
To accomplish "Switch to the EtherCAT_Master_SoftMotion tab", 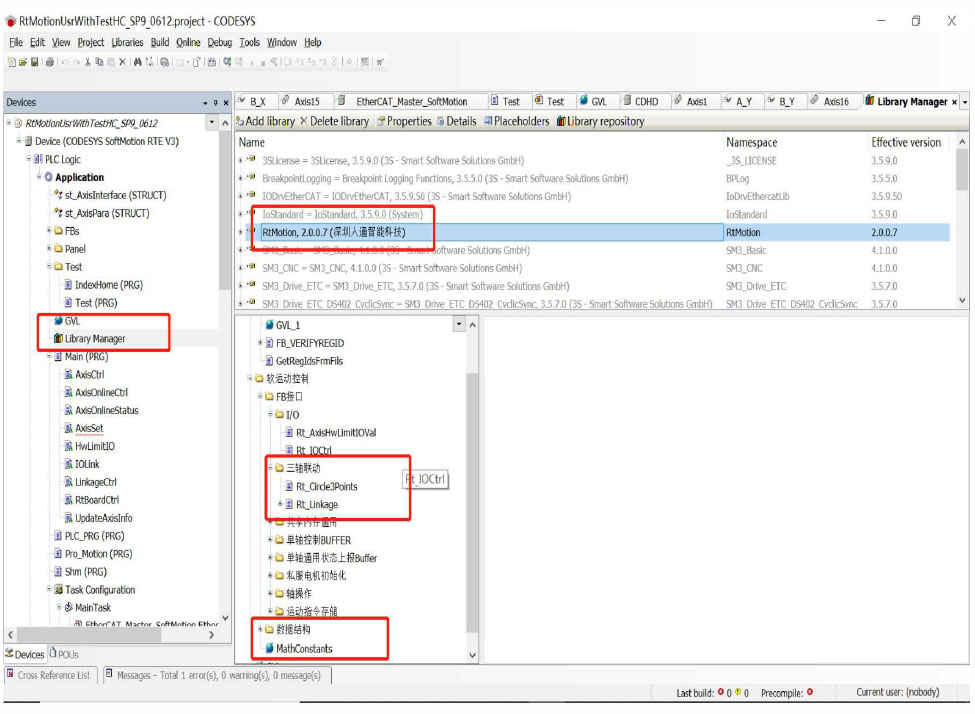I will click(410, 102).
